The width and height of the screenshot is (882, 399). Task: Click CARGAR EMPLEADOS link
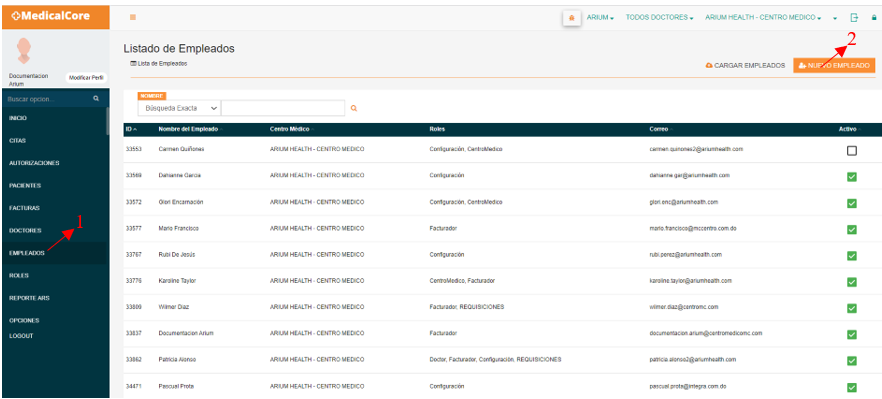pos(745,66)
